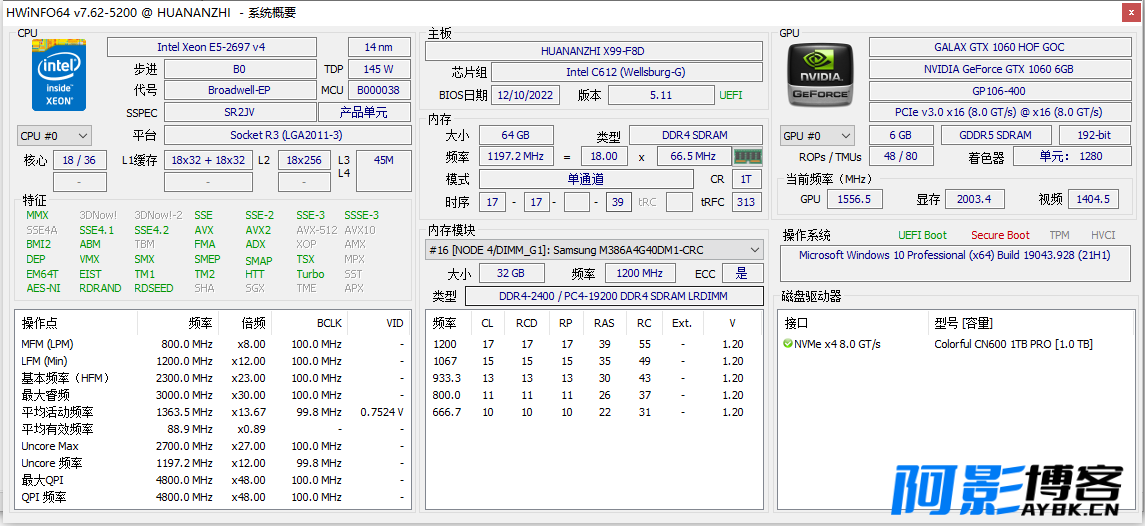Click the AES-NI feature flag
This screenshot has height=526, width=1145.
click(43, 289)
